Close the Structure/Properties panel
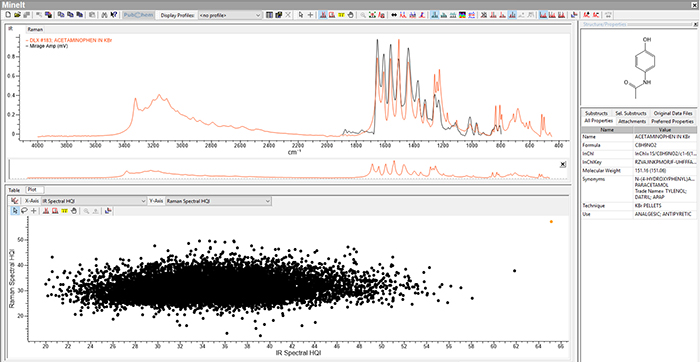700x362 pixels. [x=695, y=24]
